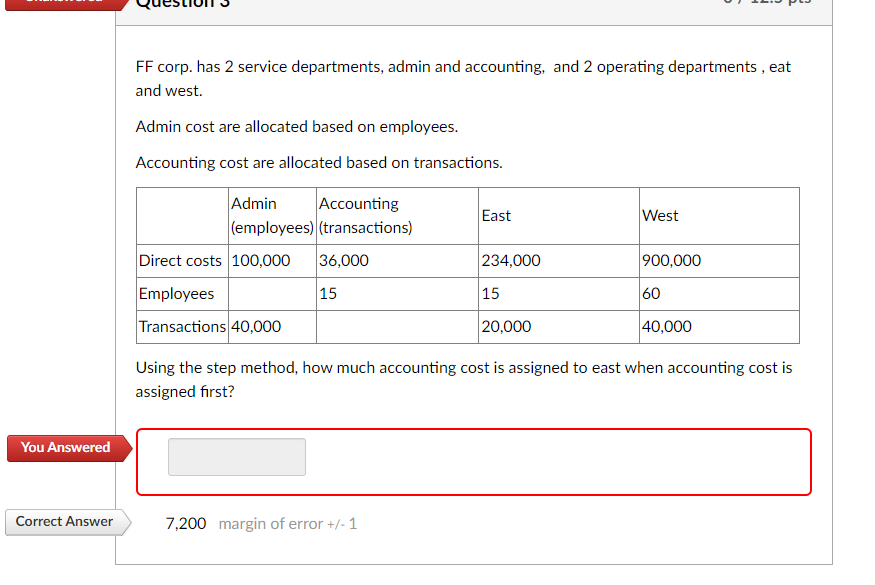Select the 60 employees value for West
The width and height of the screenshot is (875, 585).
coord(648,293)
